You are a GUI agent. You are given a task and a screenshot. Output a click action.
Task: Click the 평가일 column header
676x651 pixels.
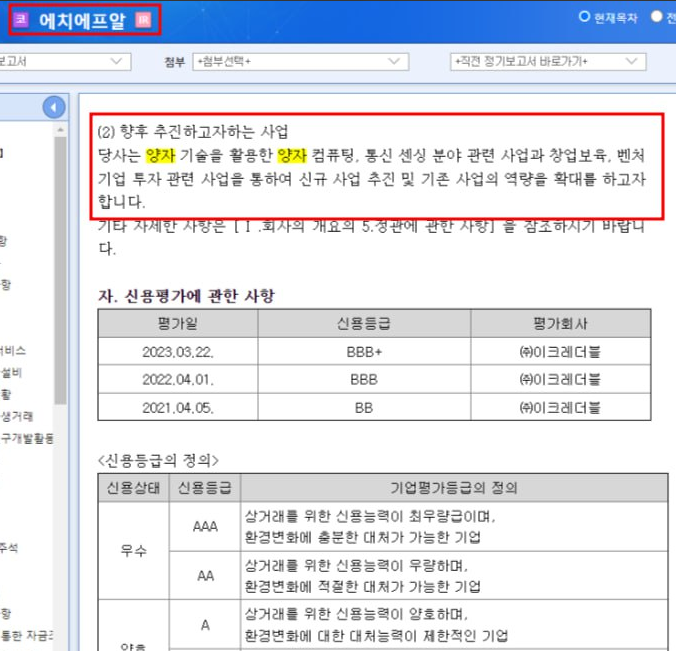pyautogui.click(x=178, y=323)
